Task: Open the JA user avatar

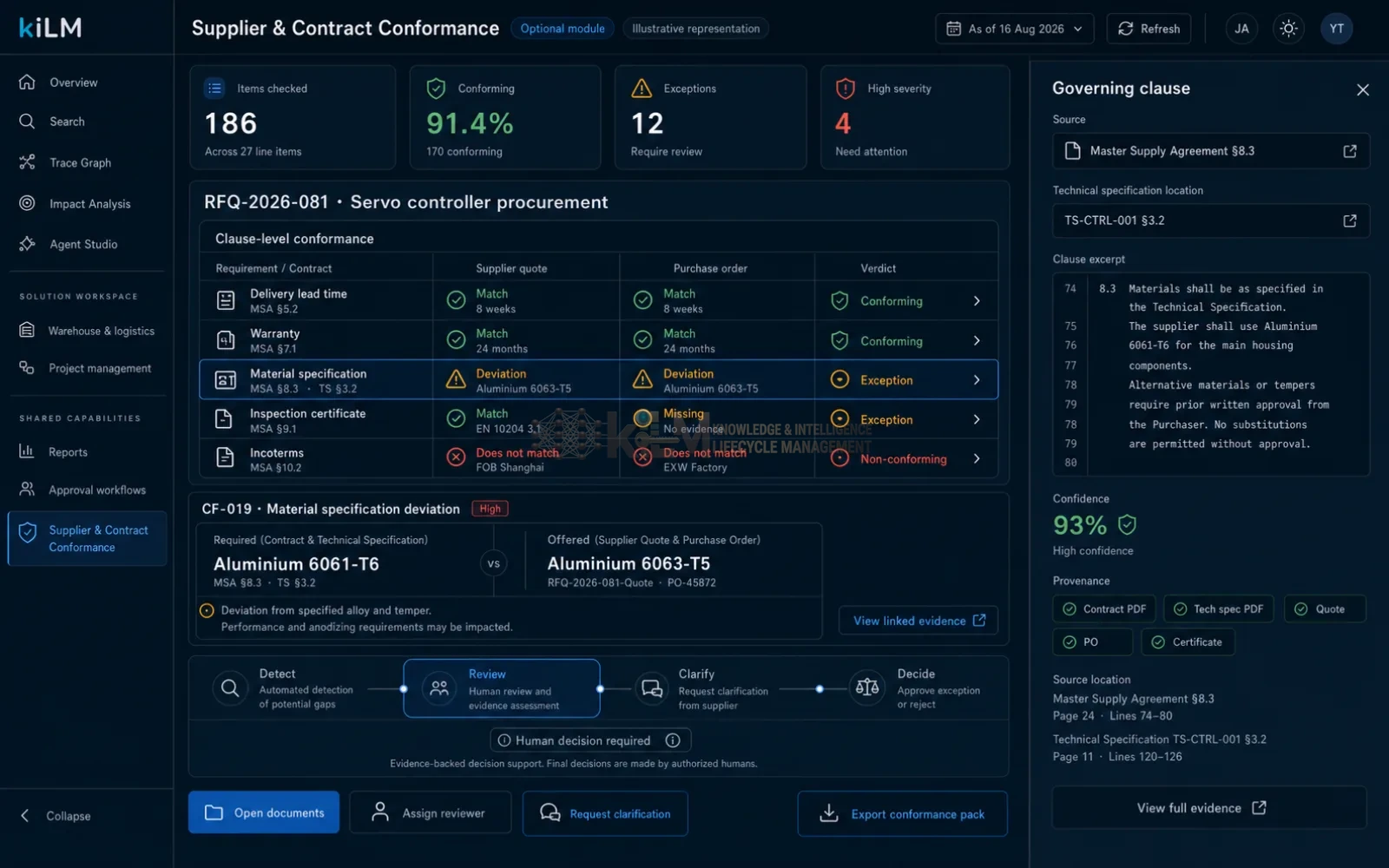Action: point(1241,29)
